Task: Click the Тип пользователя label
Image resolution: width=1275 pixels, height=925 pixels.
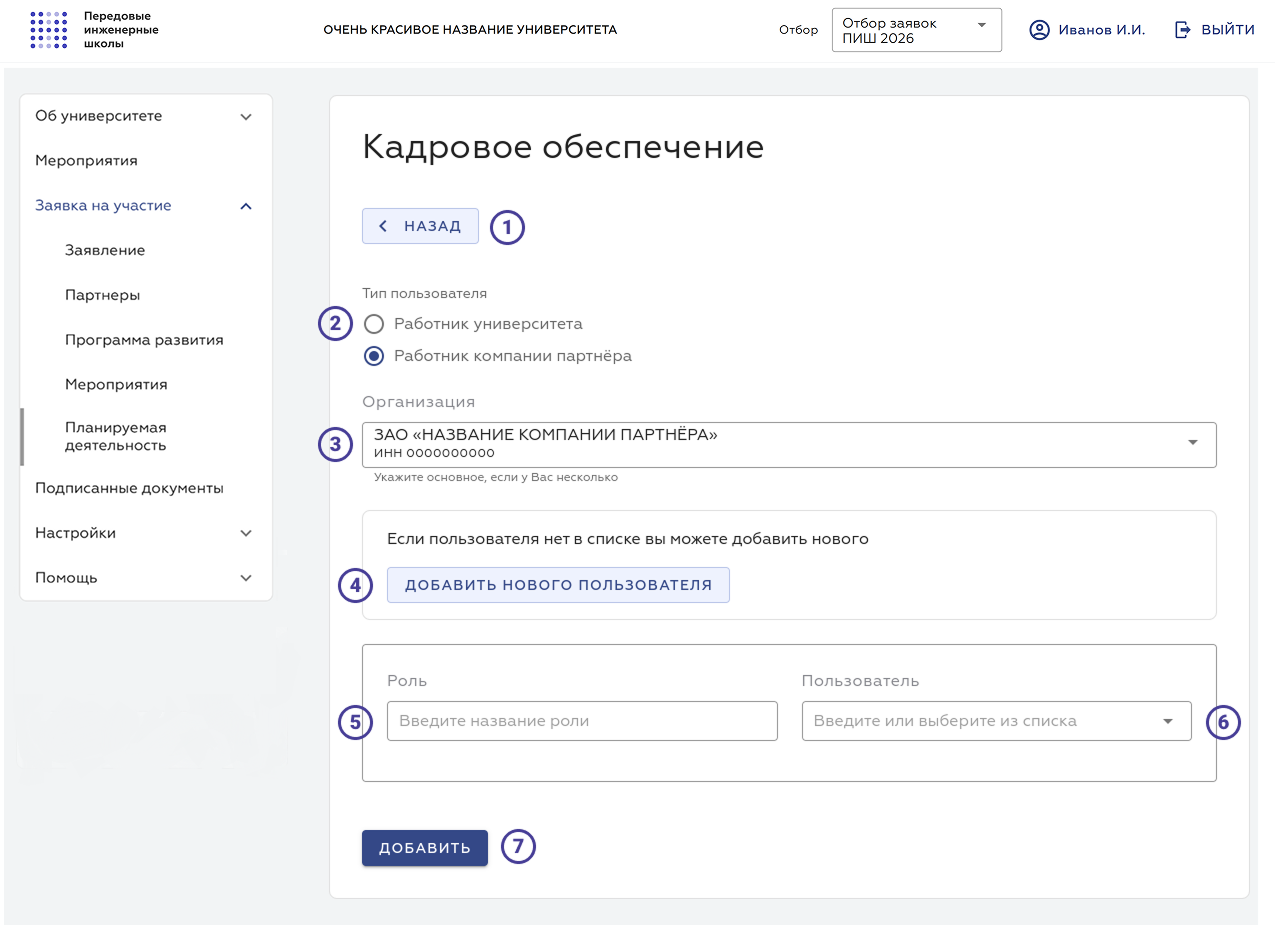Action: (425, 294)
